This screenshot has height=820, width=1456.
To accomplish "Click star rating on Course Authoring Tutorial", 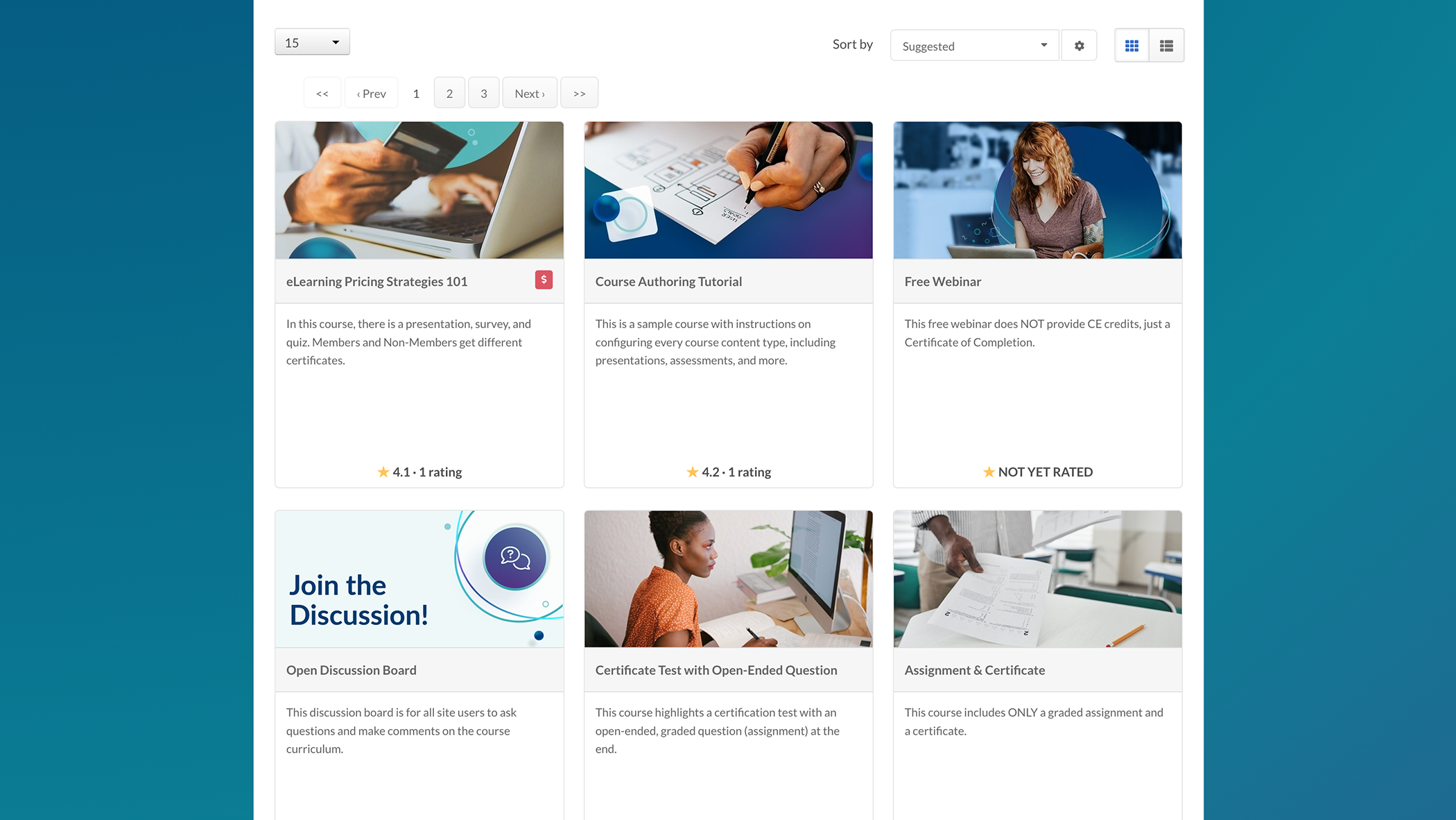I will click(693, 472).
